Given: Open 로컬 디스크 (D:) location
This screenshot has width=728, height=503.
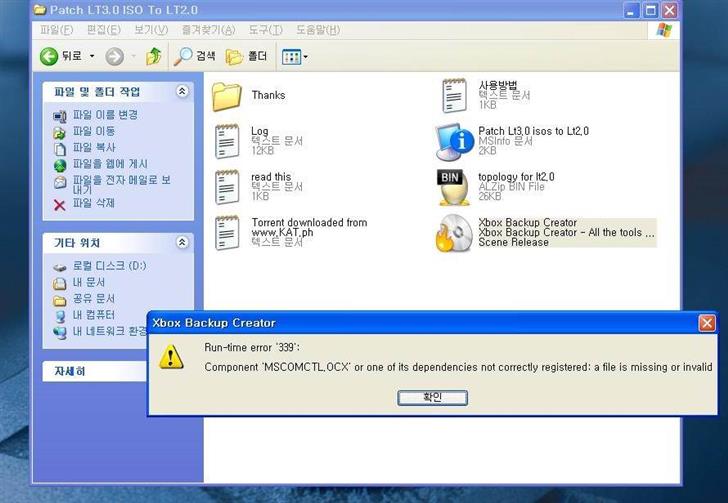Looking at the screenshot, I should pos(109,266).
